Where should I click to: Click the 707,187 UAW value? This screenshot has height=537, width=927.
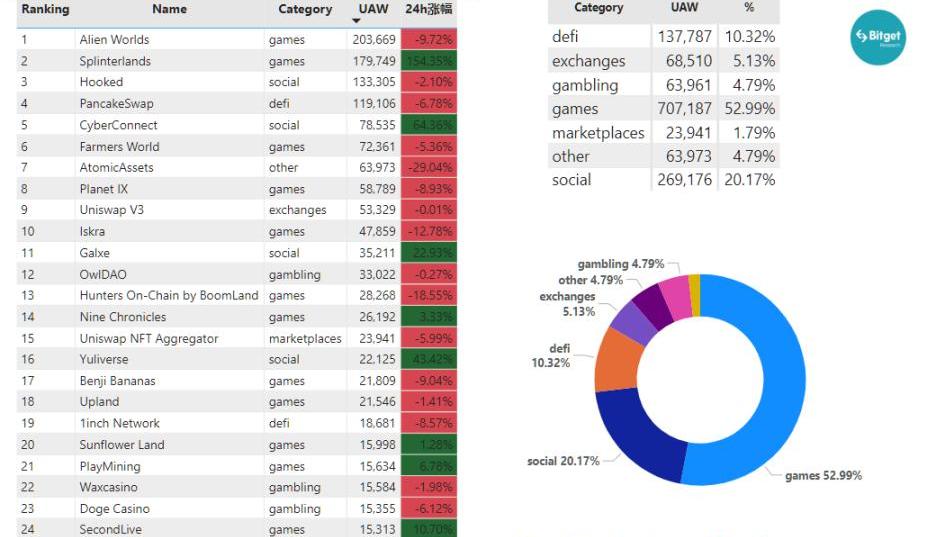coord(685,109)
